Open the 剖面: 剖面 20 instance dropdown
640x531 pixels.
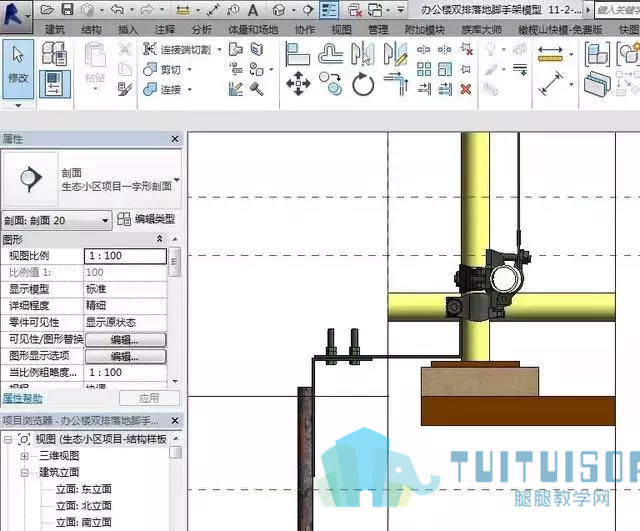point(56,221)
